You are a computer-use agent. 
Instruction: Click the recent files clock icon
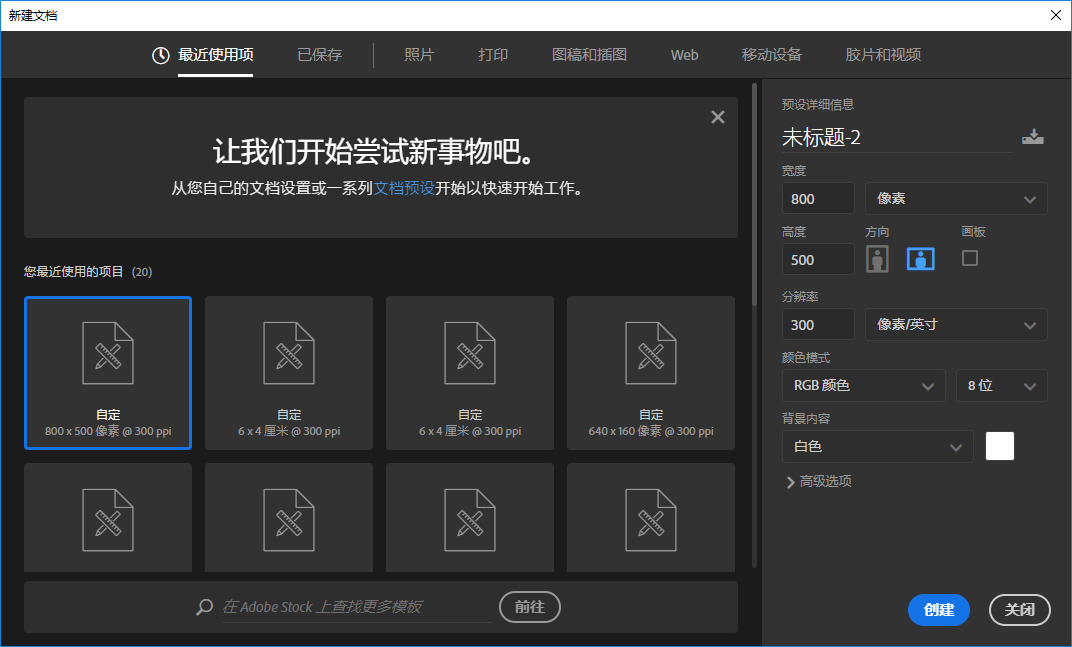(x=160, y=56)
